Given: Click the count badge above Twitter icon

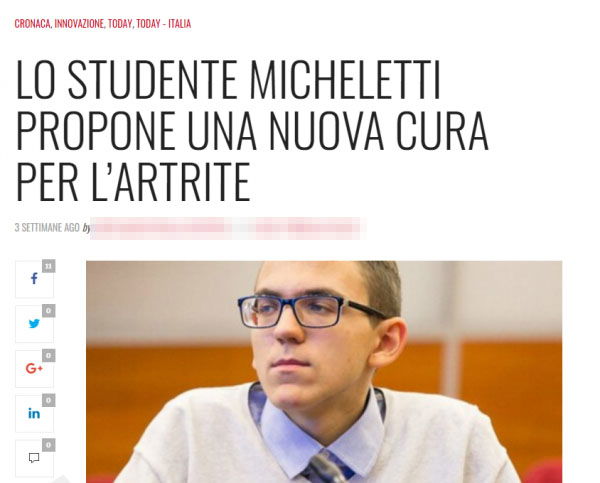Looking at the screenshot, I should pyautogui.click(x=49, y=311).
